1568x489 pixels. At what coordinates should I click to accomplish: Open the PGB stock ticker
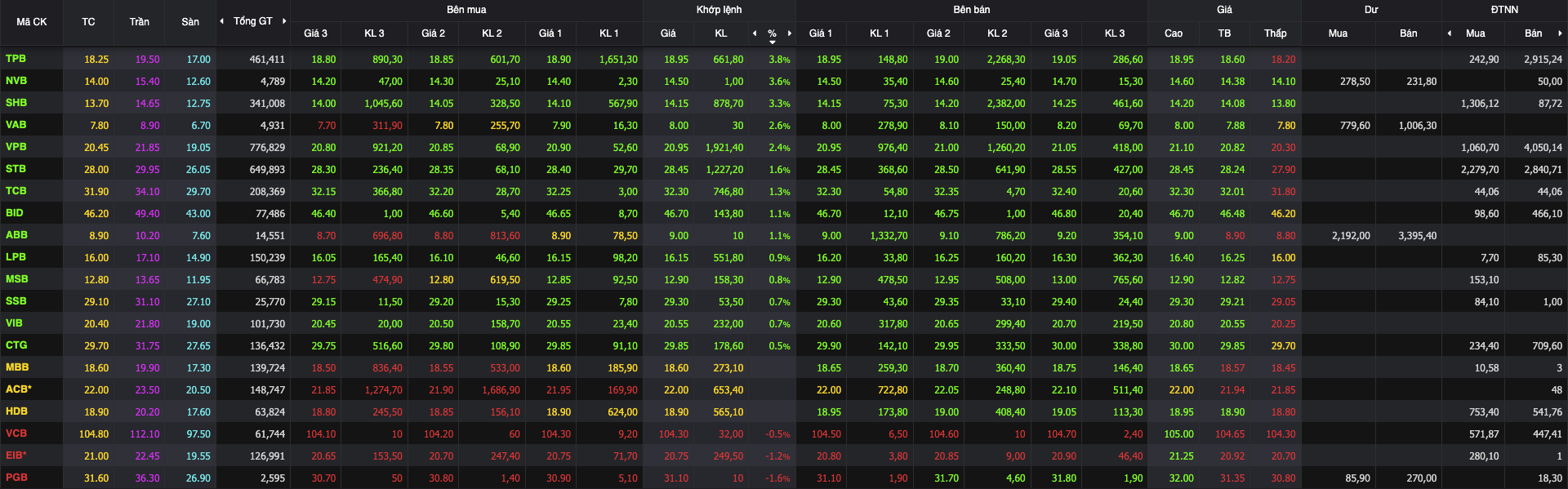16,478
